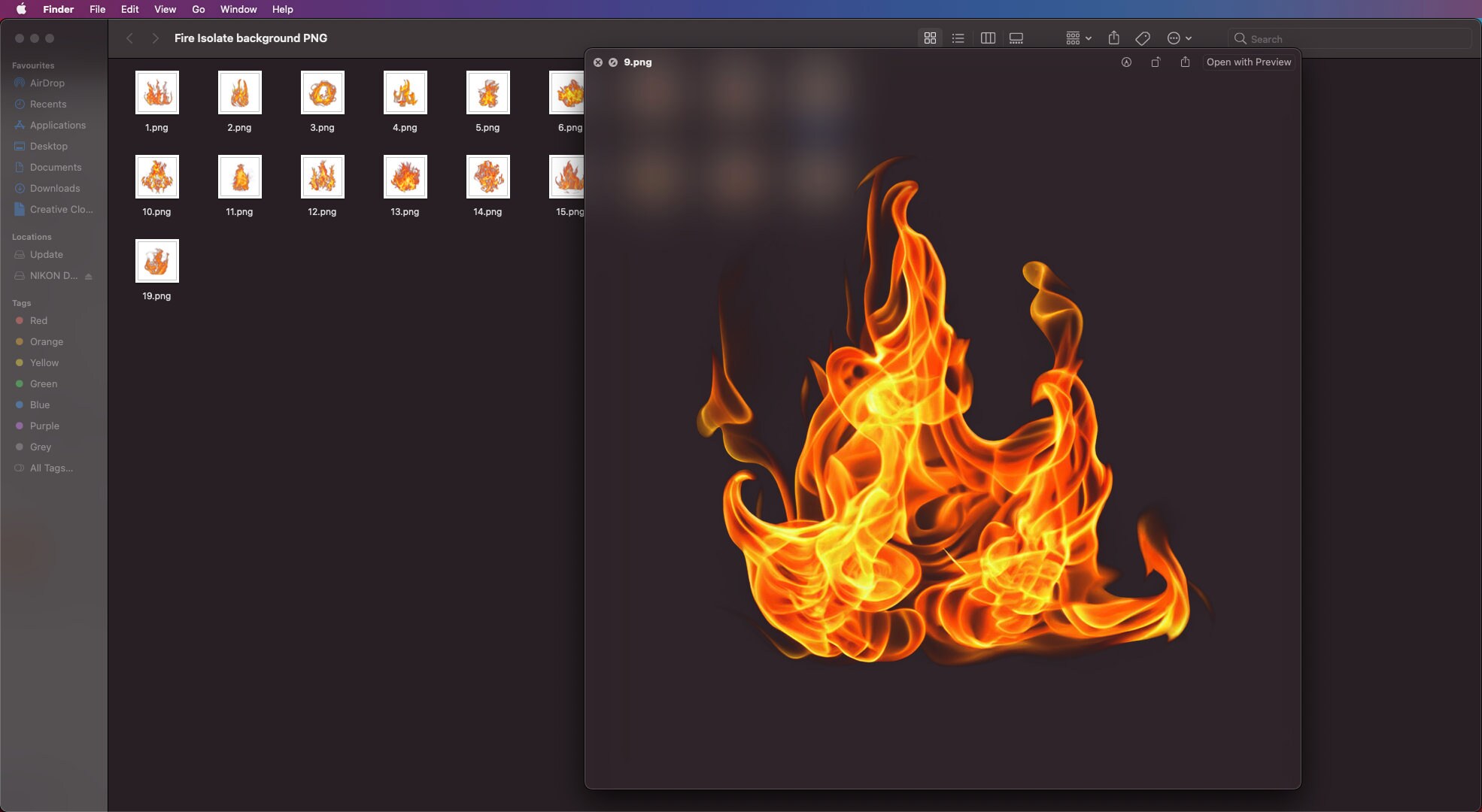Open the Tags editor from the toolbar
The image size is (1482, 812).
tap(1143, 38)
